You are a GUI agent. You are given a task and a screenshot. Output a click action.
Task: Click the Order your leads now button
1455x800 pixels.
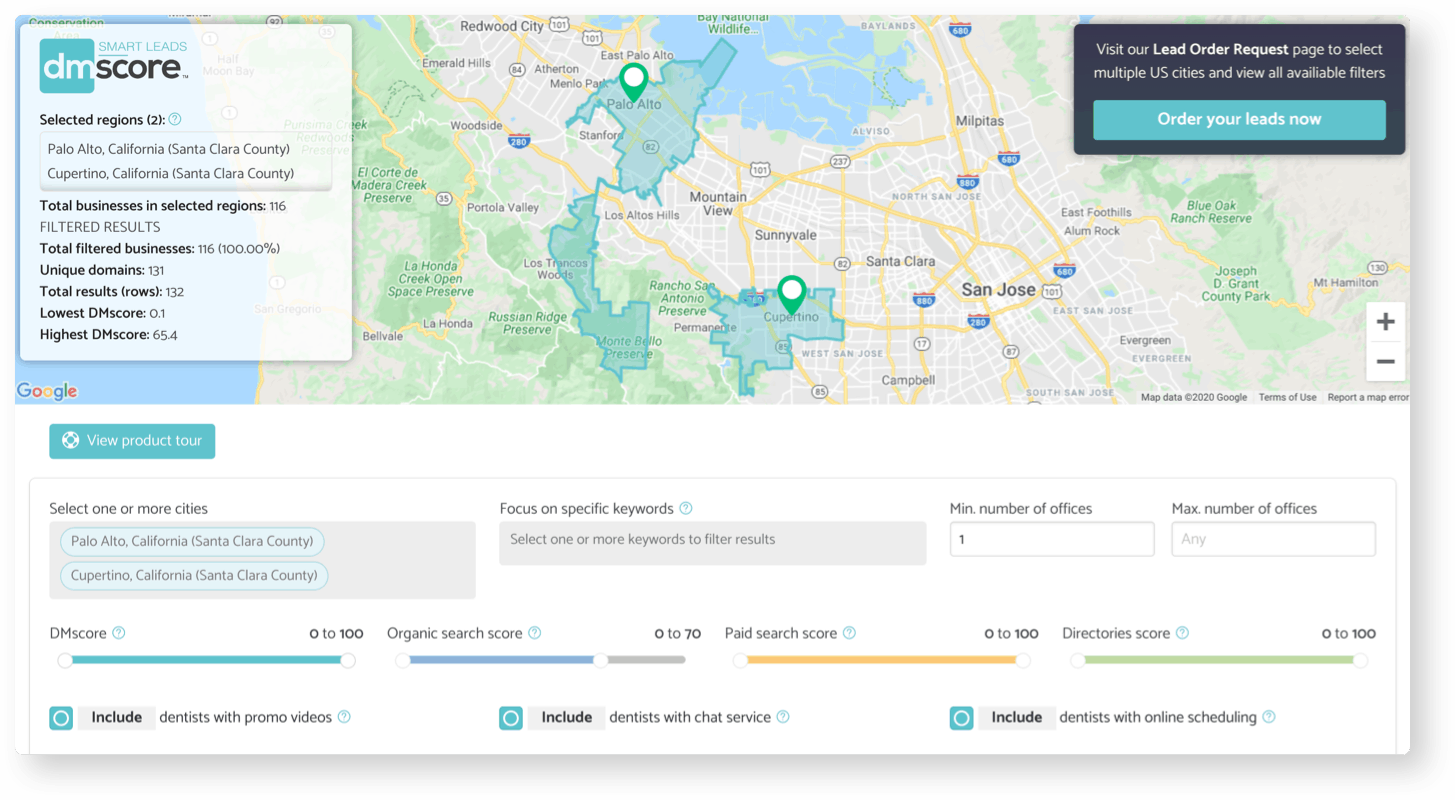1239,119
